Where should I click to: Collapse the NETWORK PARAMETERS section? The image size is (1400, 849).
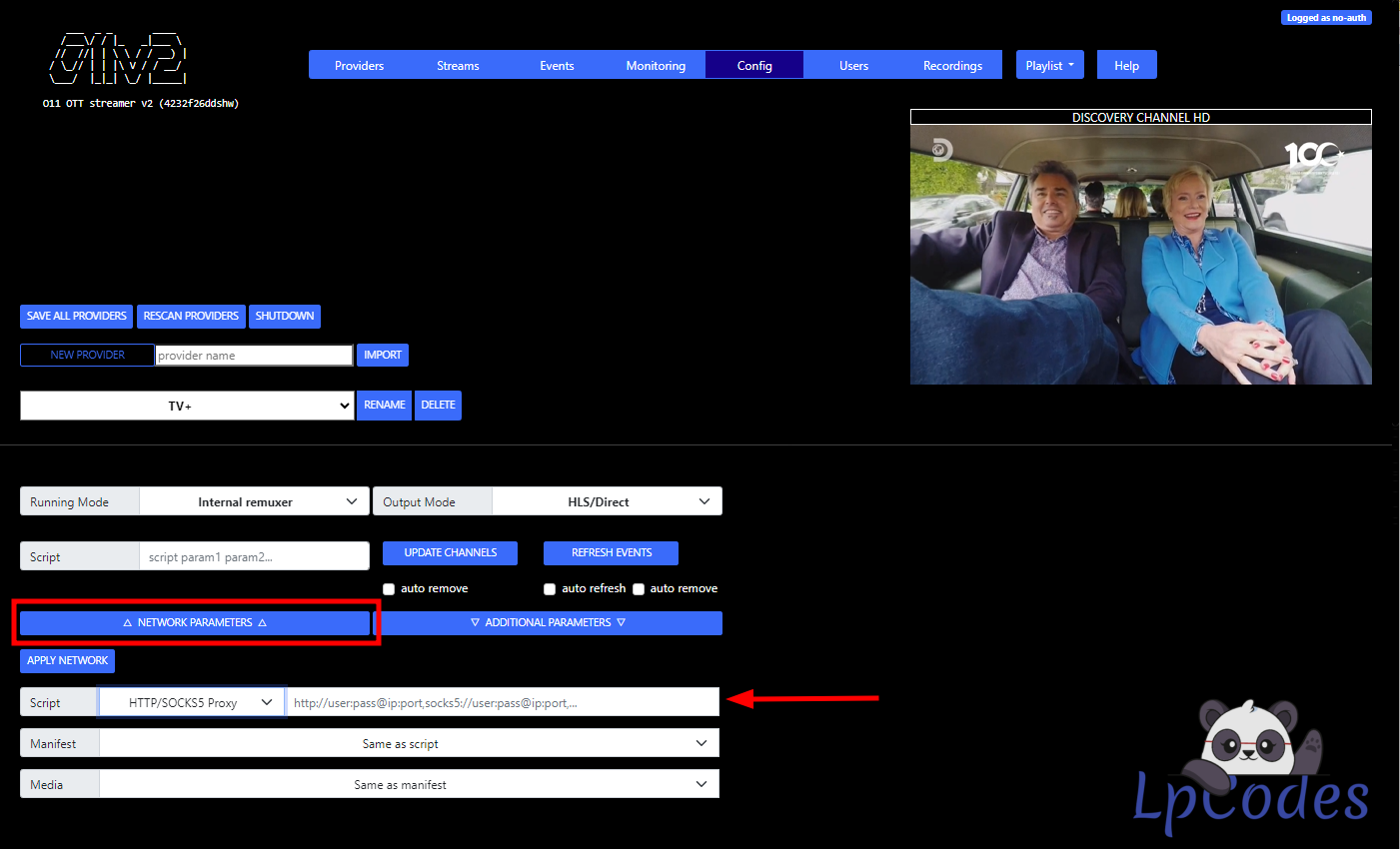(x=194, y=622)
